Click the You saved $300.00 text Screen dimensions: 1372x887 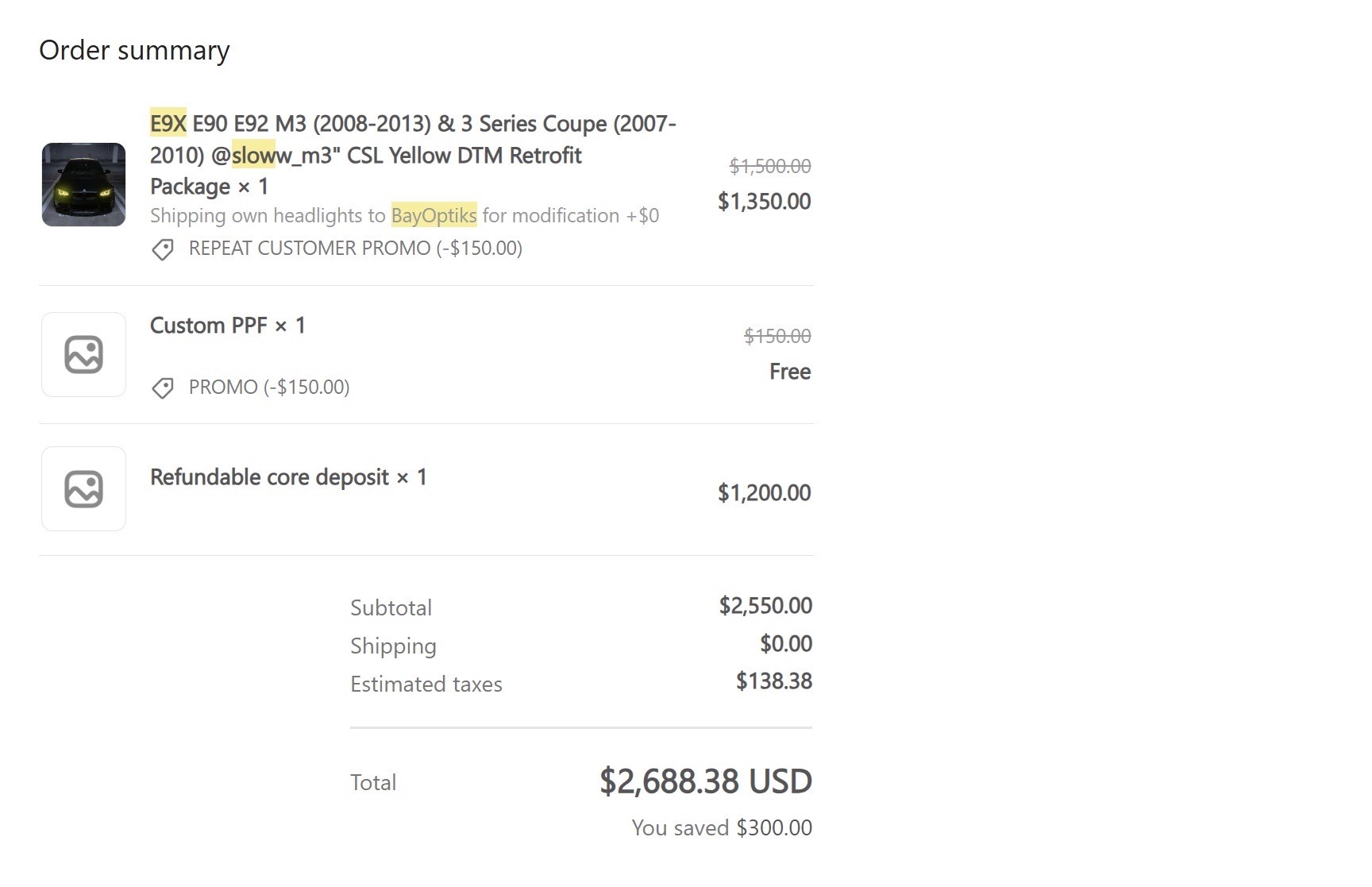tap(722, 827)
